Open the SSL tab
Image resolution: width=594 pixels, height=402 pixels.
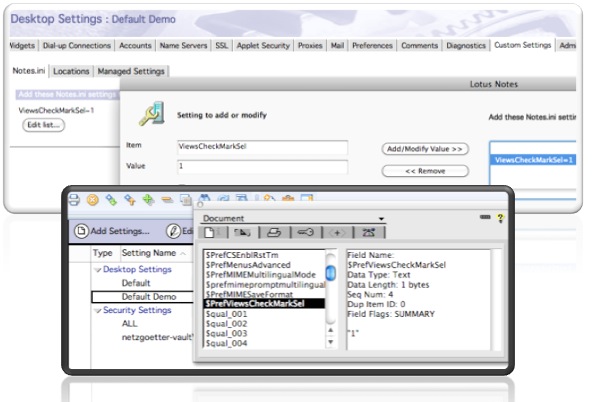coord(222,45)
